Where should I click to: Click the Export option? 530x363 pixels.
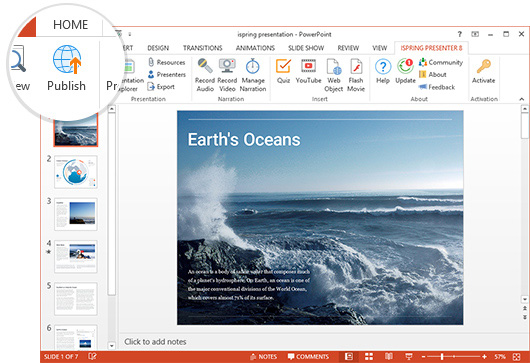click(161, 87)
